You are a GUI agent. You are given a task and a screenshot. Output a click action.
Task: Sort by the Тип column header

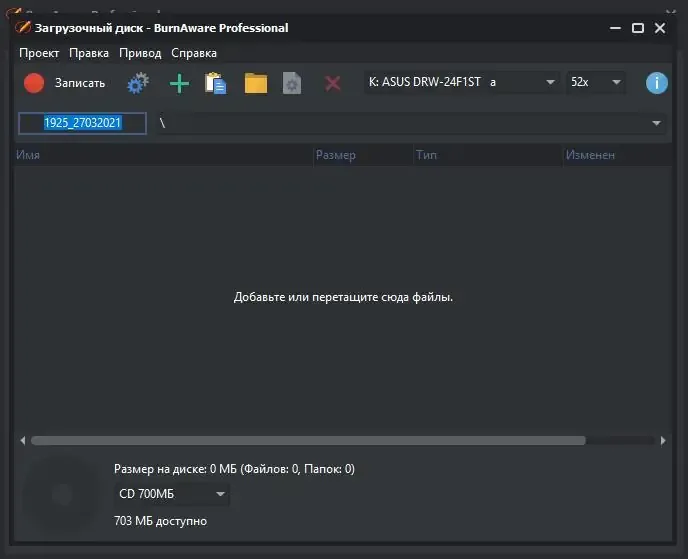point(488,155)
